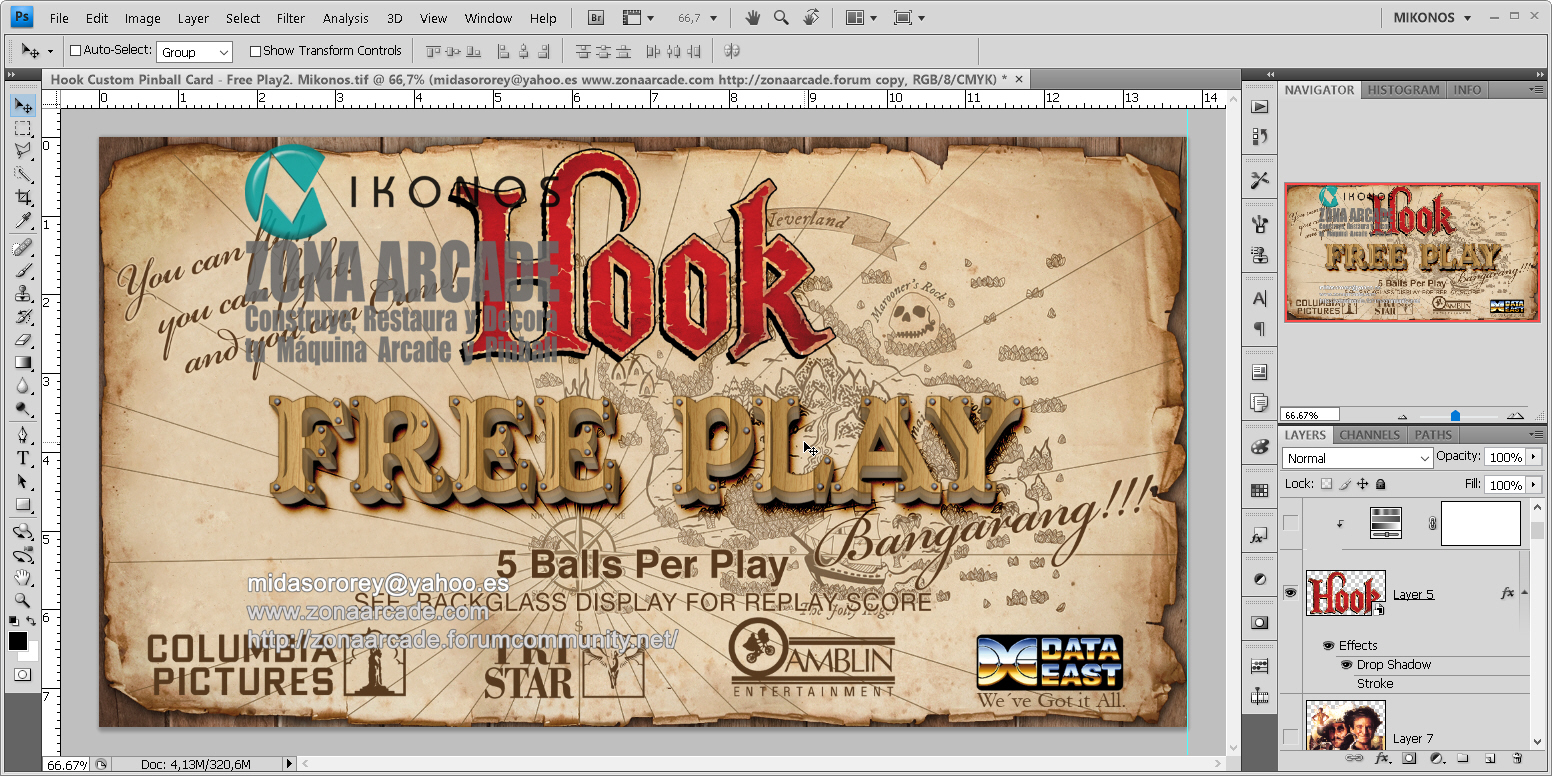Viewport: 1552px width, 776px height.
Task: Open the Filter menu
Action: (290, 17)
